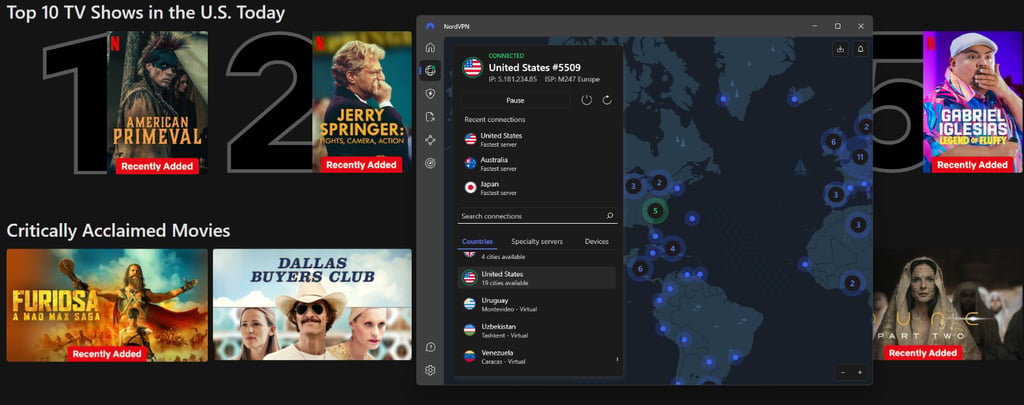This screenshot has height=405, width=1024.
Task: Zoom out the map with minus button
Action: [843, 372]
